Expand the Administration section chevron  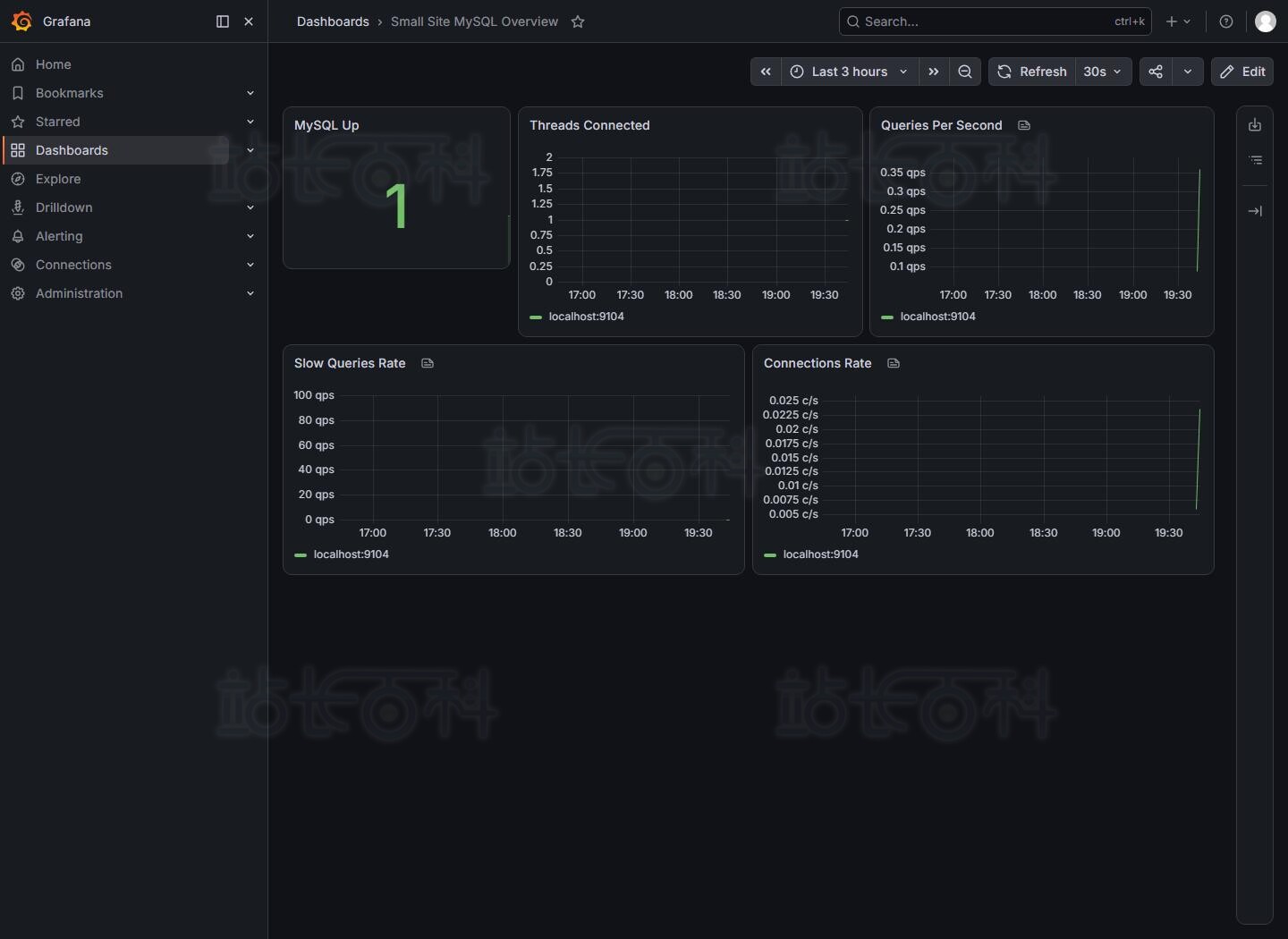pos(250,293)
